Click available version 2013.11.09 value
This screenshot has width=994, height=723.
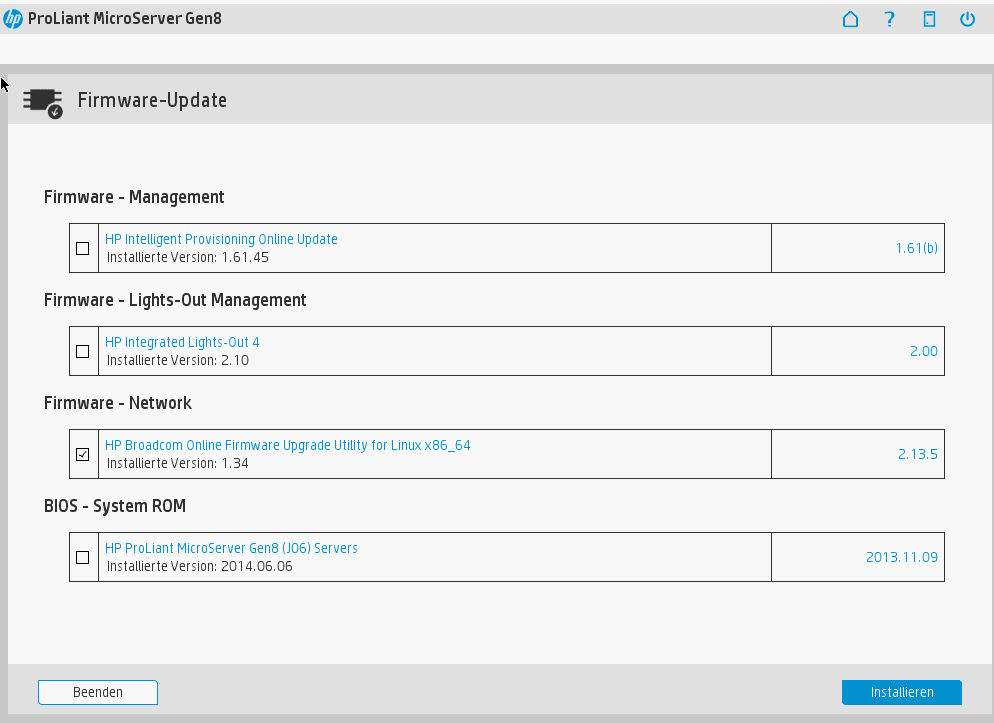[x=901, y=557]
